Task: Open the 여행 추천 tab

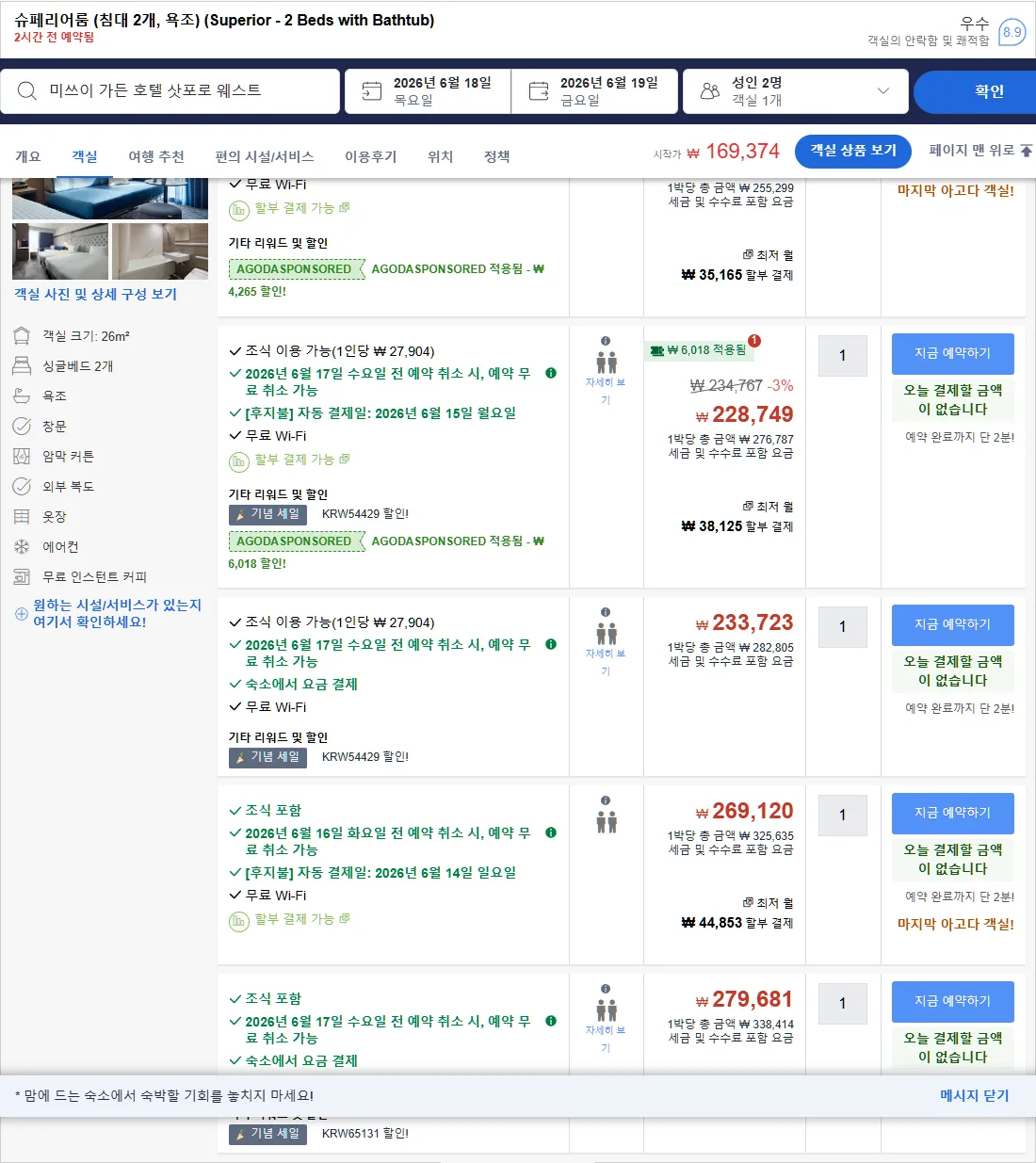Action: [156, 156]
